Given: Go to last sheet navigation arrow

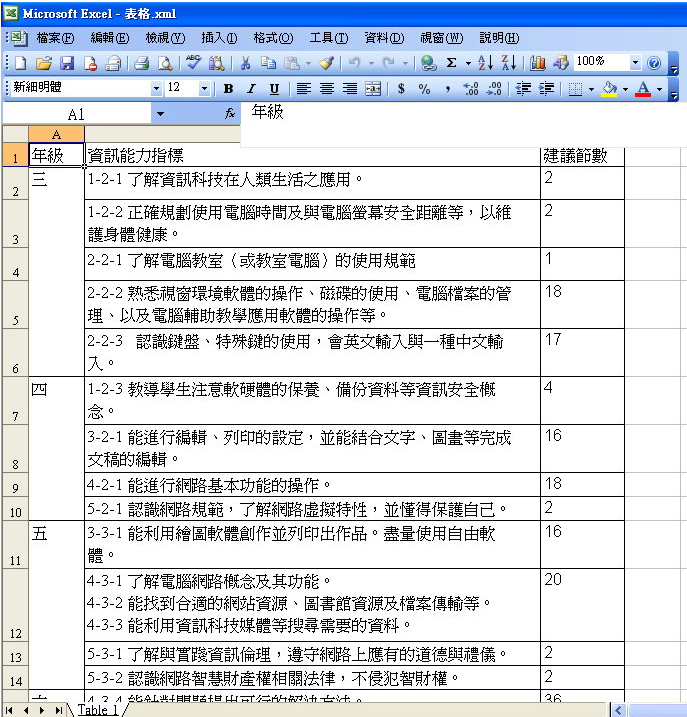Looking at the screenshot, I should click(x=59, y=710).
